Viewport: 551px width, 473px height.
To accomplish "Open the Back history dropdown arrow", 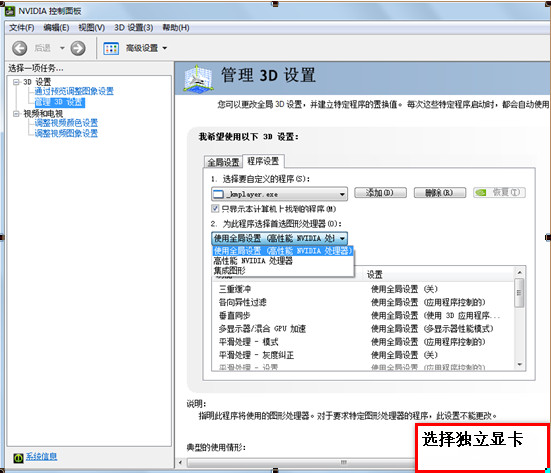I will [62, 48].
